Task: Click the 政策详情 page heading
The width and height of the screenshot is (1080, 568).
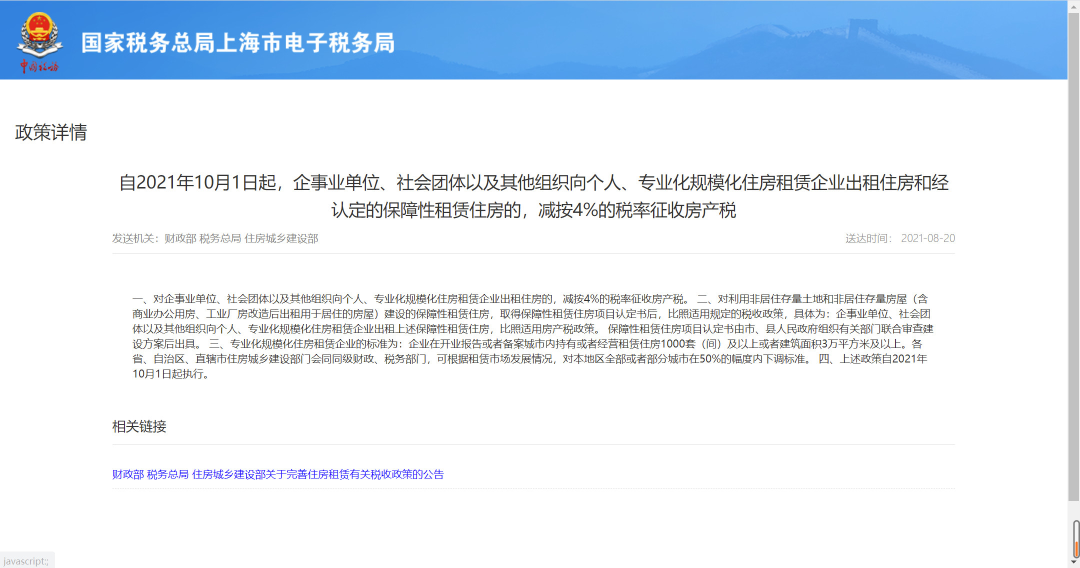Action: click(51, 133)
